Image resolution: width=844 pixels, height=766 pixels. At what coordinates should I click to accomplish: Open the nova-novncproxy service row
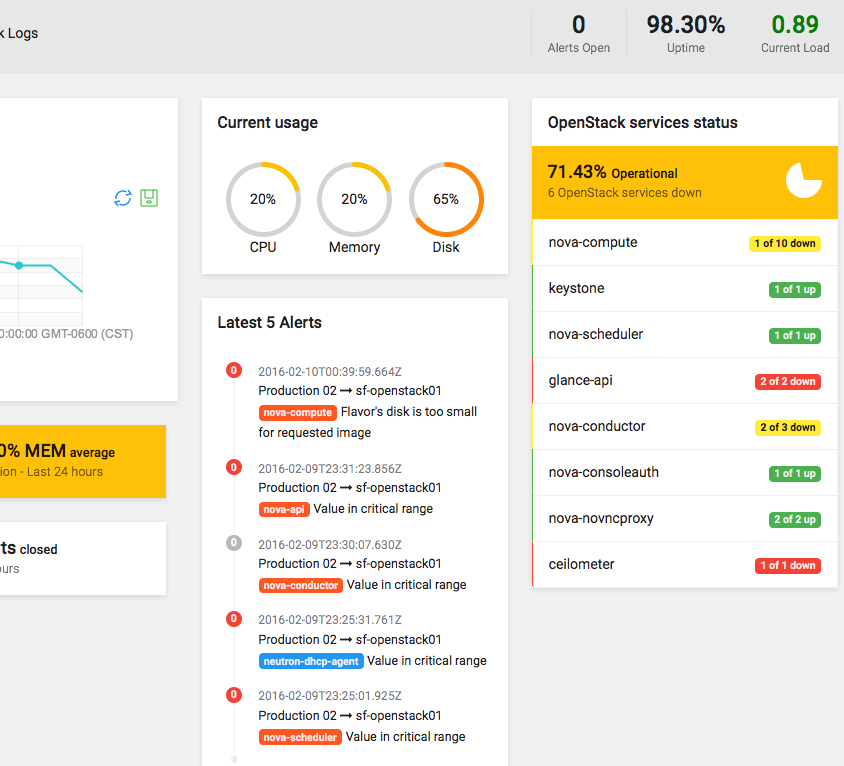click(x=685, y=518)
